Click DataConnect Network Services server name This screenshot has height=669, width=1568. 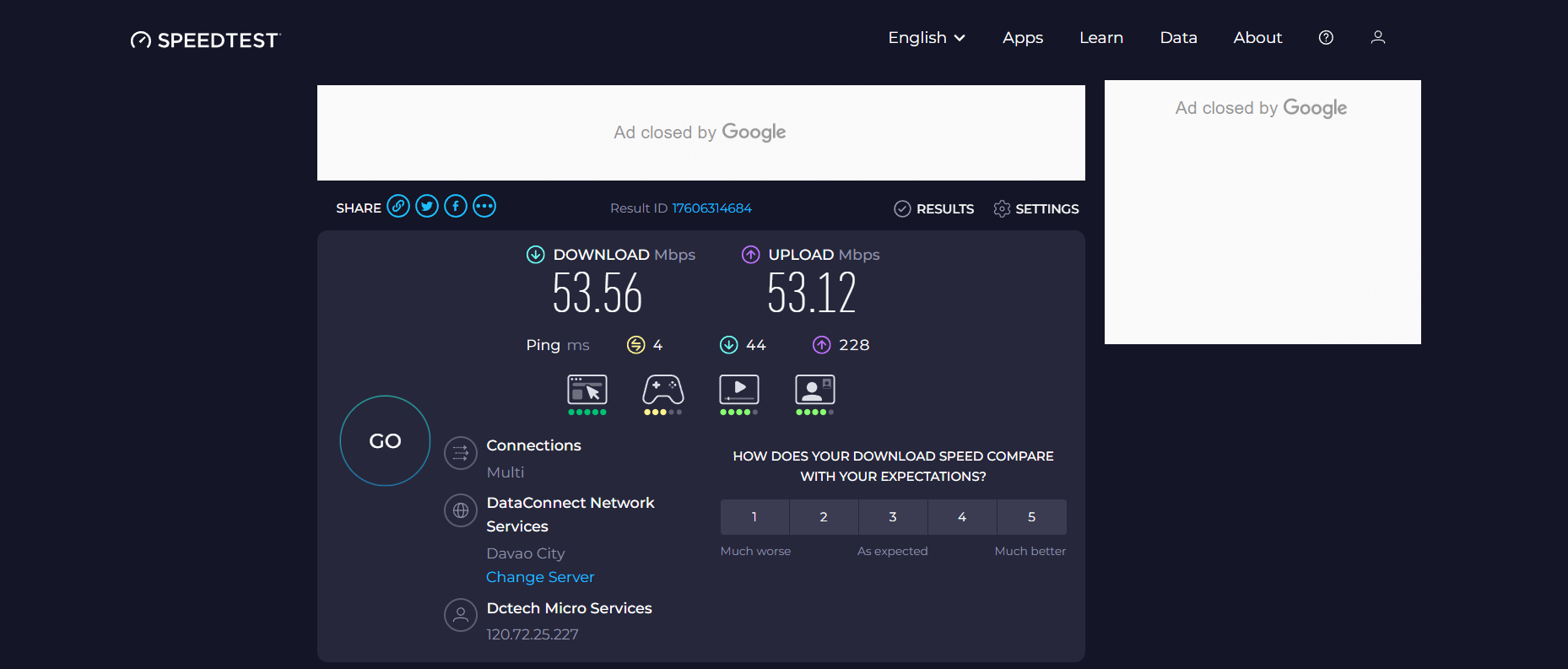570,515
